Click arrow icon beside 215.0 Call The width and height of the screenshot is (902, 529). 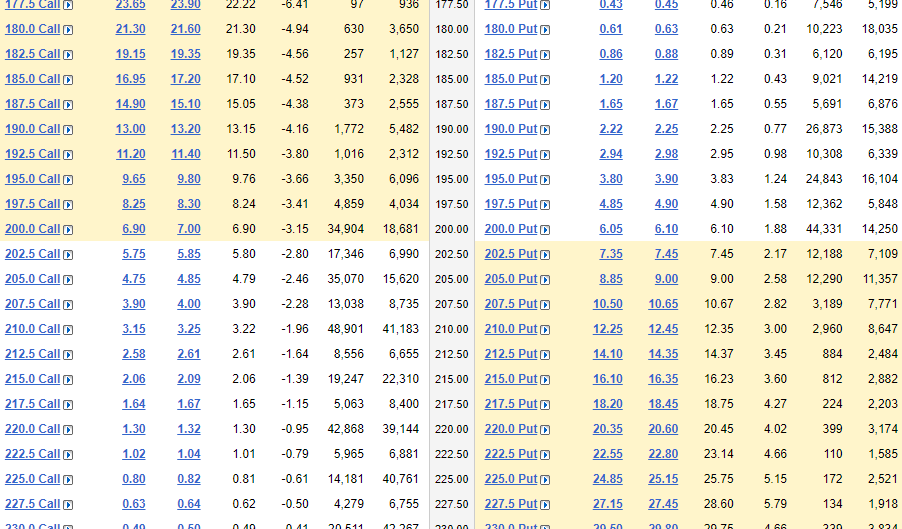point(68,380)
